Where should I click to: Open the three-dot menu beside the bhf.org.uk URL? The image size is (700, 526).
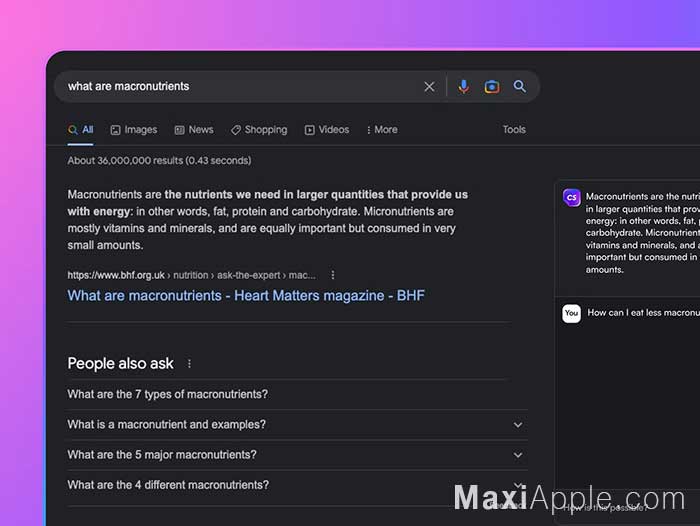click(333, 275)
